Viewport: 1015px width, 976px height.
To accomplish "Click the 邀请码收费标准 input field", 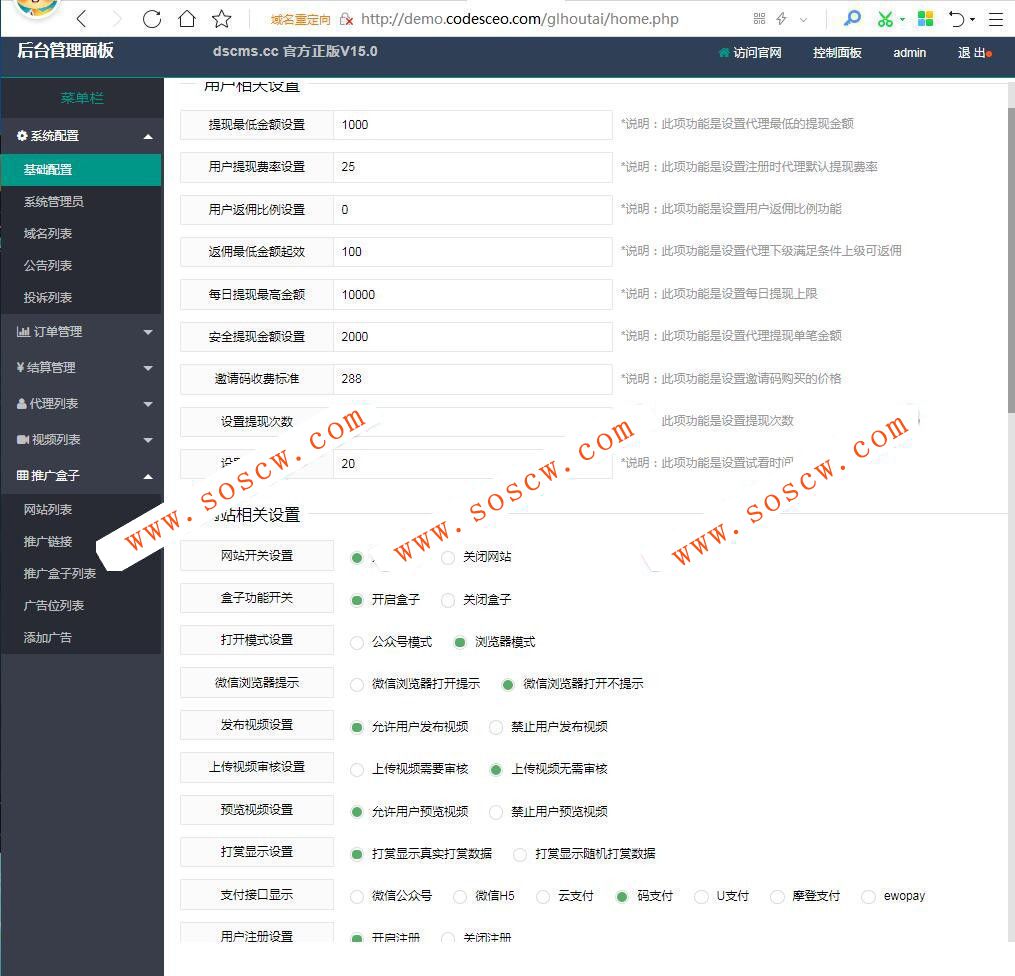I will coord(473,379).
